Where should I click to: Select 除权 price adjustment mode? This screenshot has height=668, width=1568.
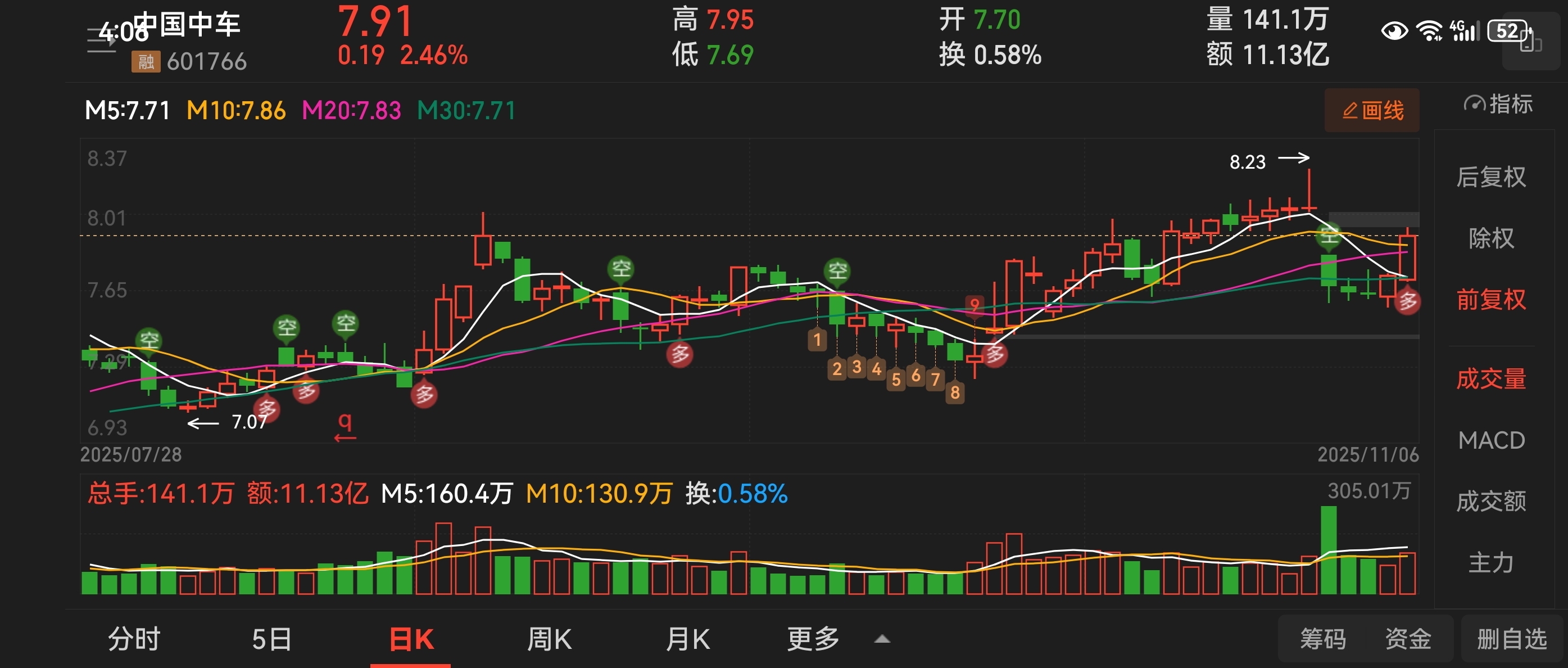pyautogui.click(x=1490, y=238)
